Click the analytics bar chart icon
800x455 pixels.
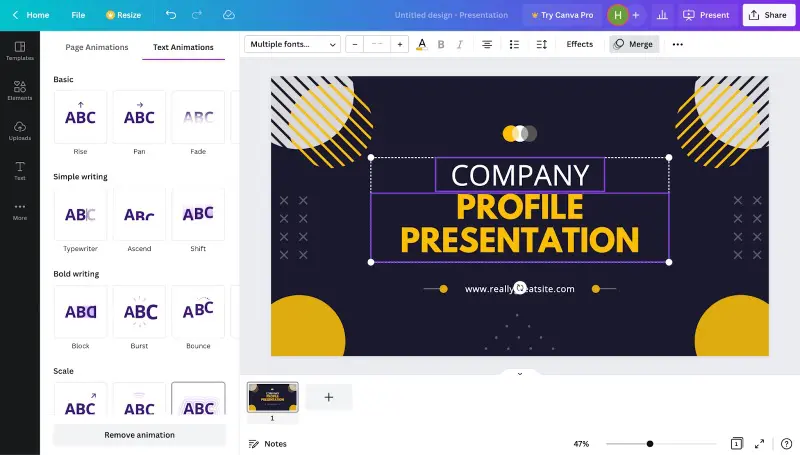[662, 15]
